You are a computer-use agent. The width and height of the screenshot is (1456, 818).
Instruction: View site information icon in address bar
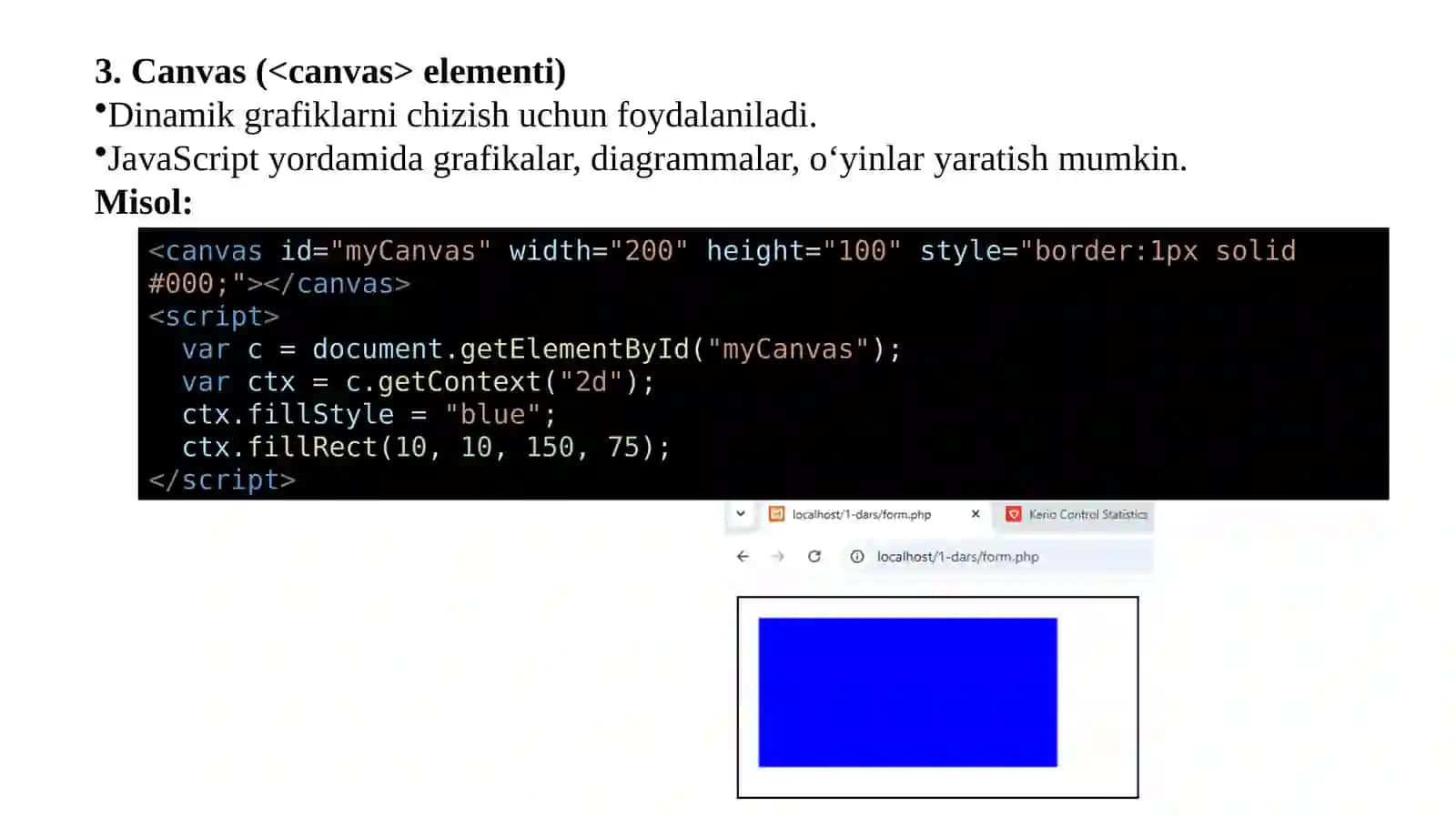[x=857, y=557]
